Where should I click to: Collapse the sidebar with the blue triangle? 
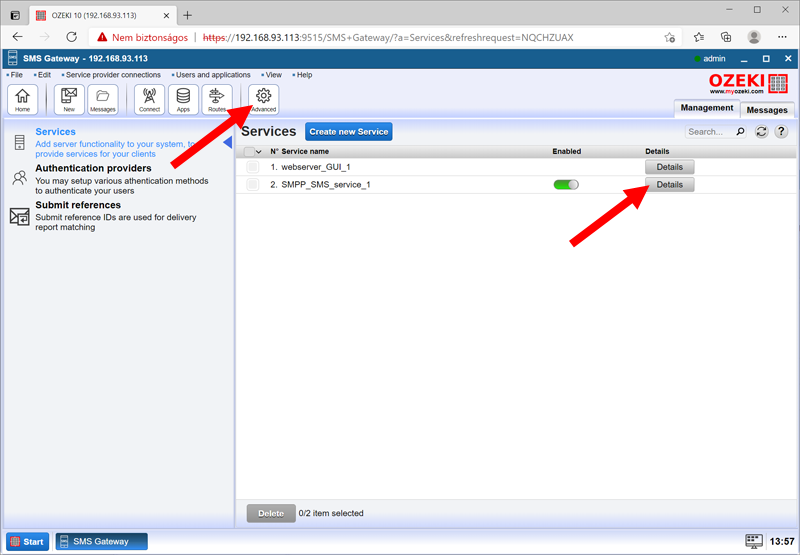pos(228,142)
